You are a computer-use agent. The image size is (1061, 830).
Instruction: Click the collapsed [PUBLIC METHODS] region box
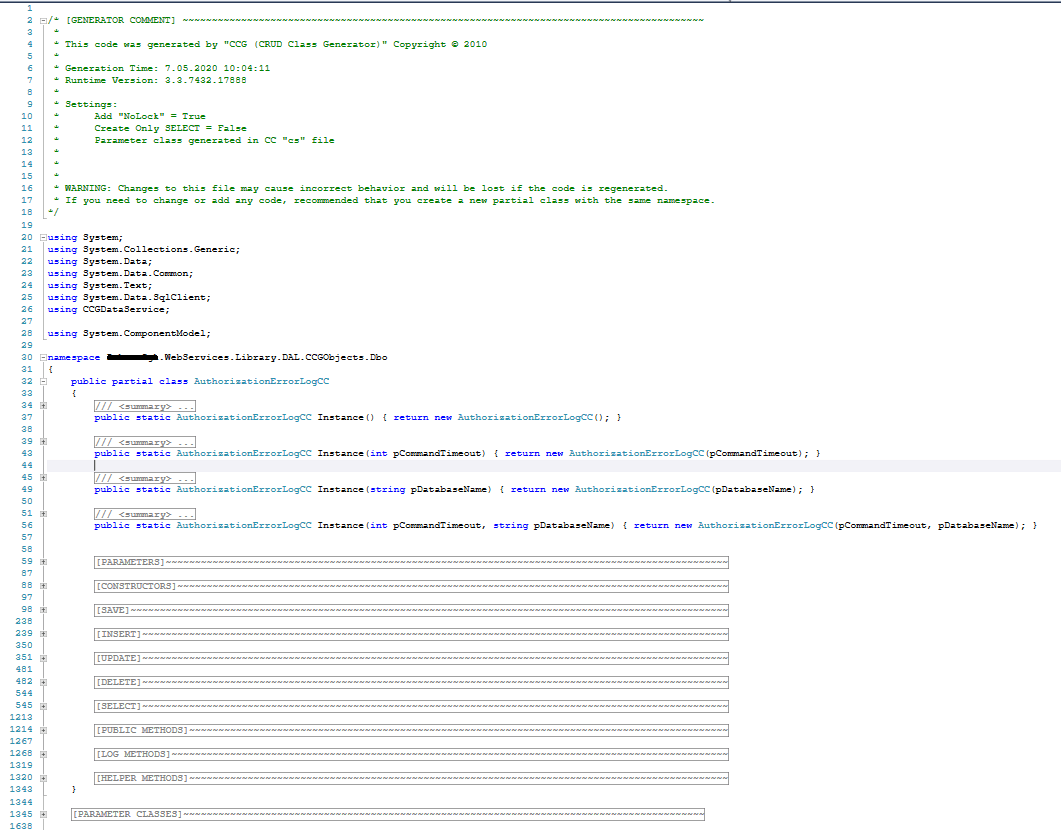point(411,731)
